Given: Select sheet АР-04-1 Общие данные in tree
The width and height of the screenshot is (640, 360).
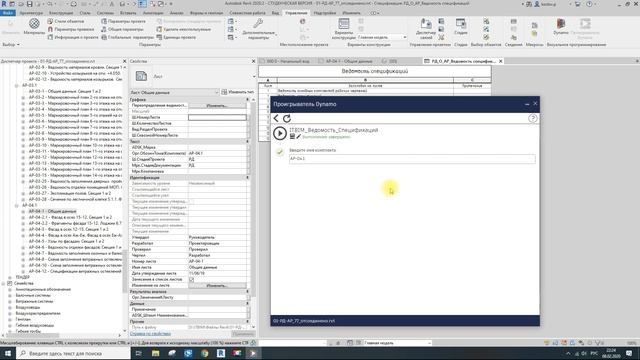Looking at the screenshot, I should pos(52,211).
